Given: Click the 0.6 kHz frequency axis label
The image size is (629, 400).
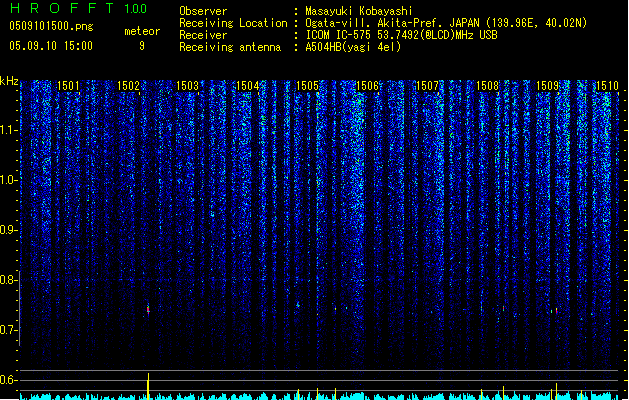Looking at the screenshot, I should 8,380.
